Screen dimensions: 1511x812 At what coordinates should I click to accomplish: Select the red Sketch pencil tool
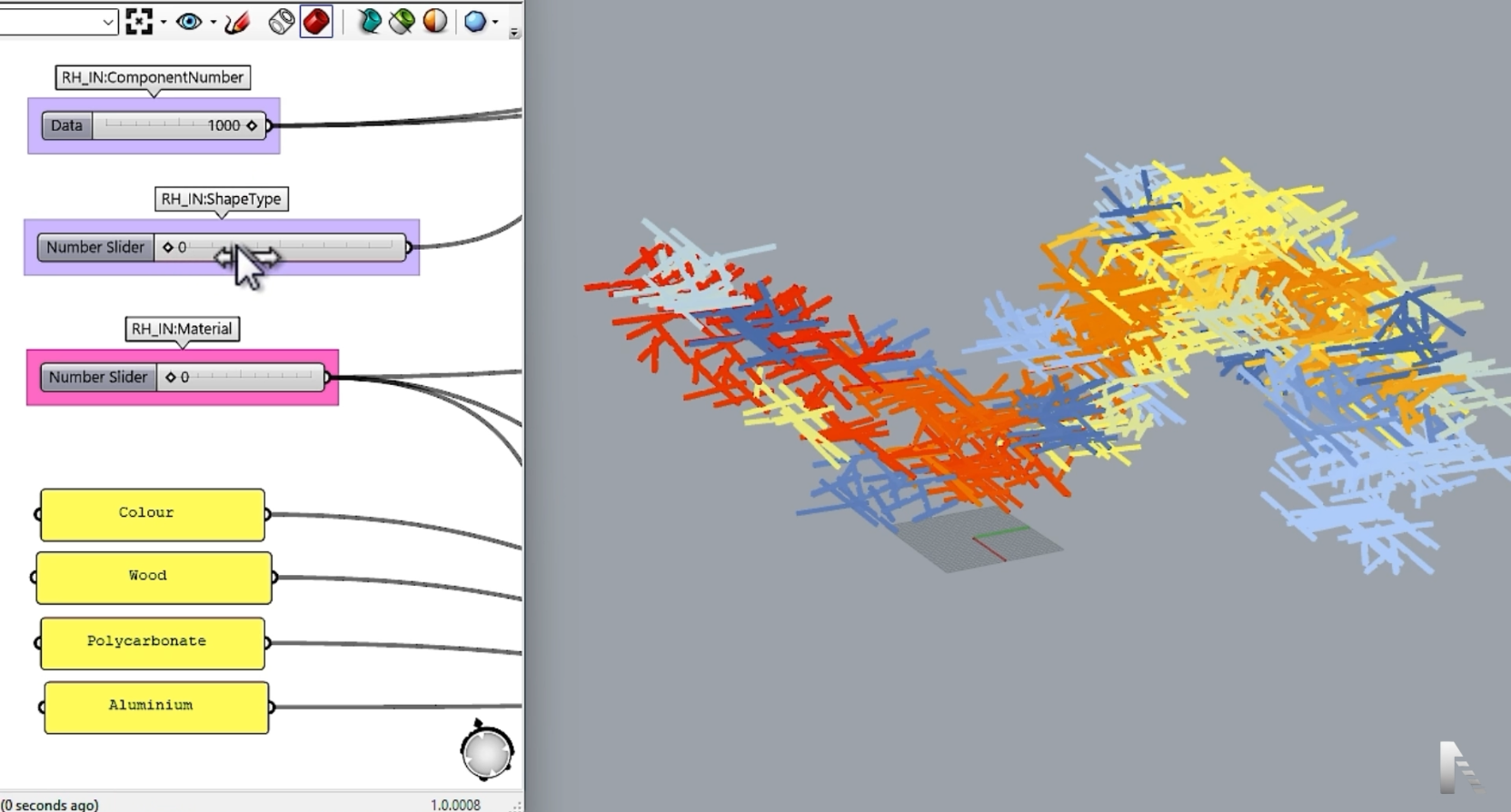pyautogui.click(x=237, y=22)
